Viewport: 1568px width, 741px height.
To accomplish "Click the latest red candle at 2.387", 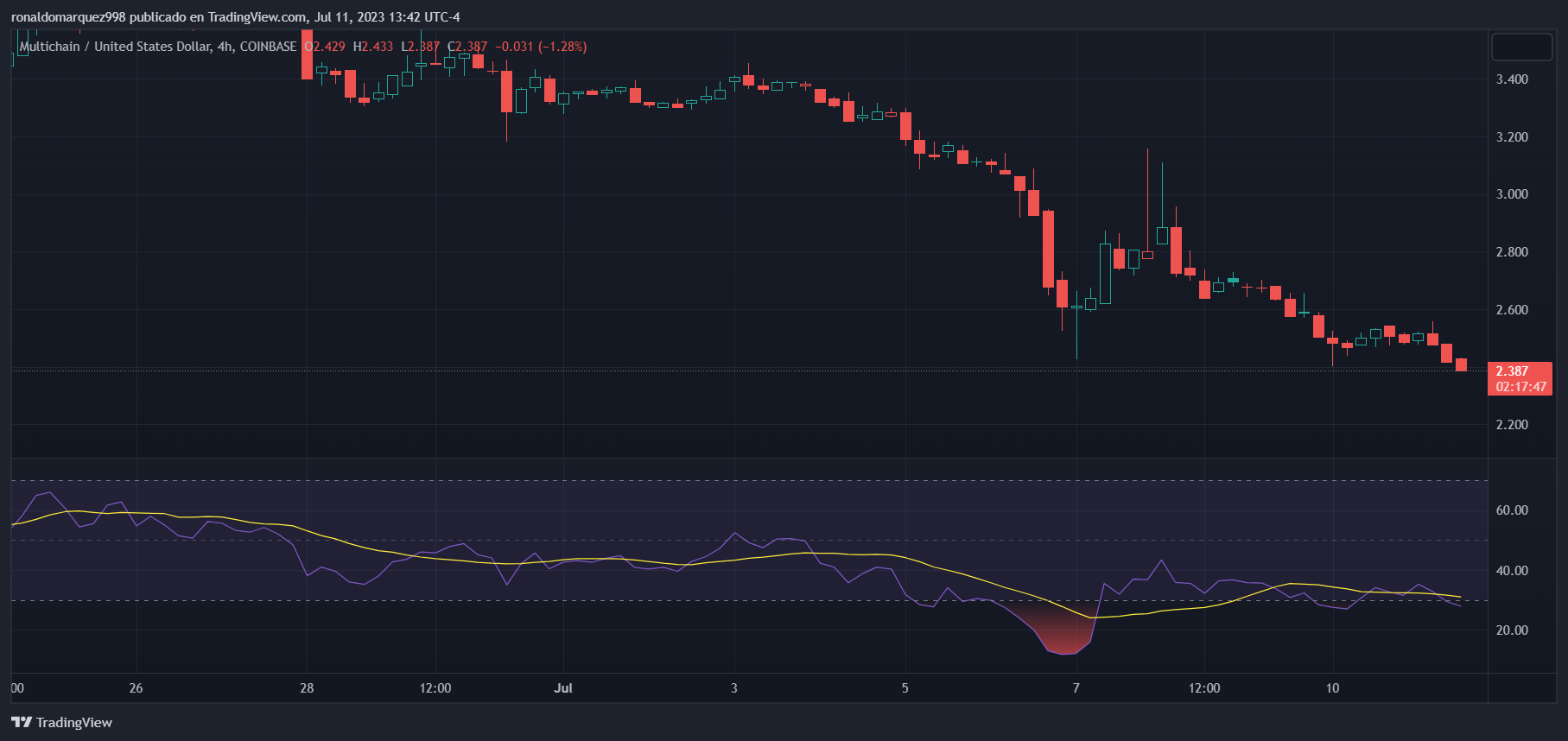I will click(1461, 364).
